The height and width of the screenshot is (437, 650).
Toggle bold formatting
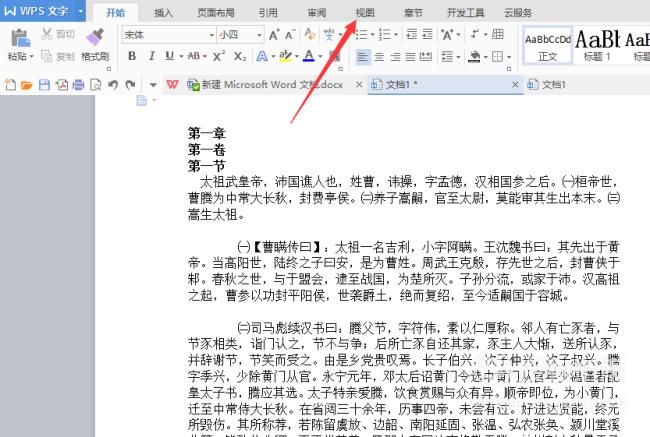(x=132, y=56)
